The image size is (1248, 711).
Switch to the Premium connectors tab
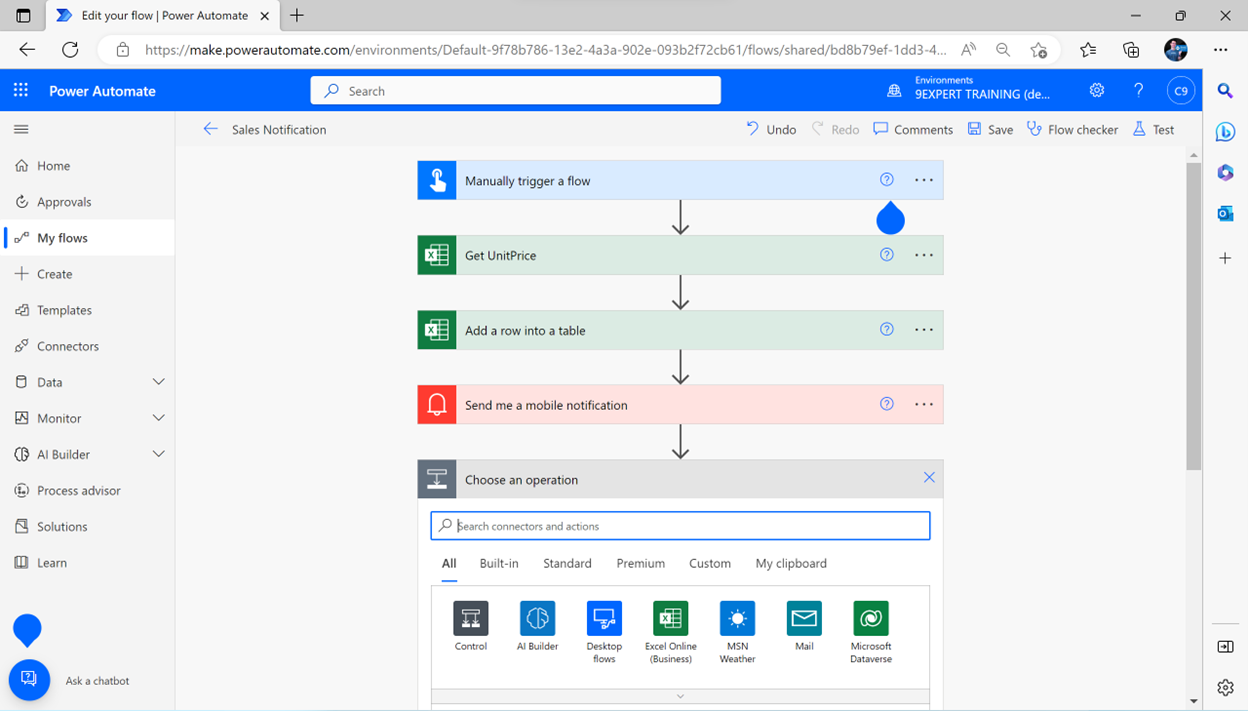[x=640, y=563]
